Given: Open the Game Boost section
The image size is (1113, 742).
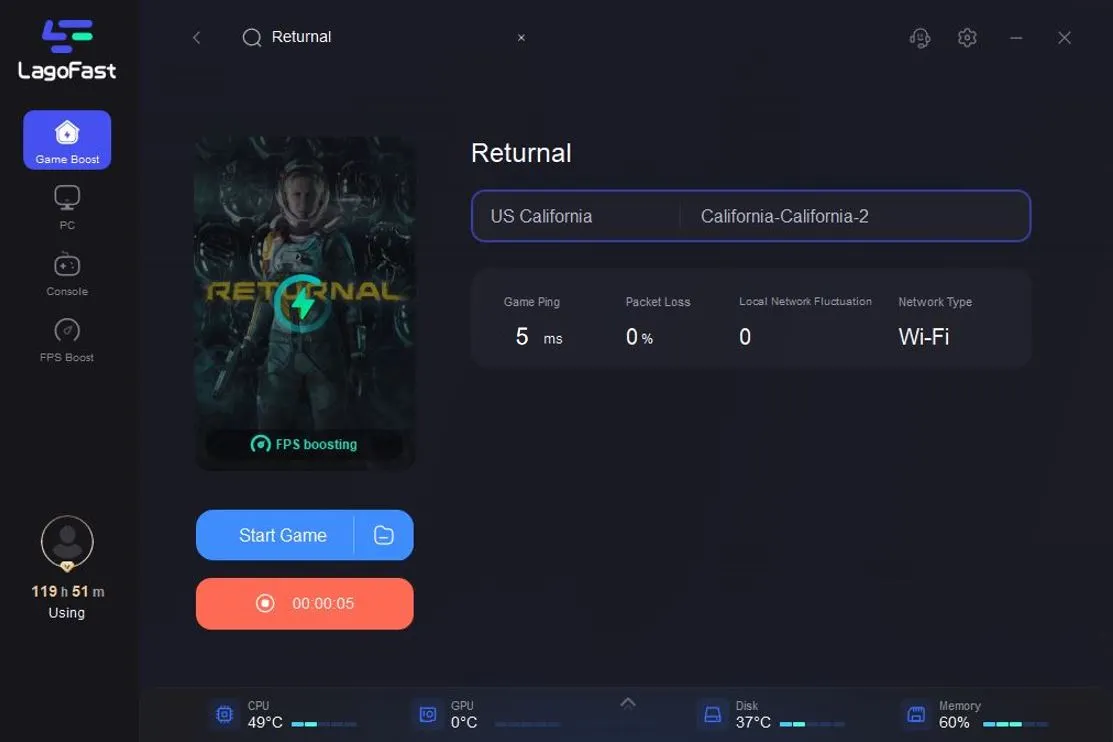Looking at the screenshot, I should pyautogui.click(x=67, y=140).
